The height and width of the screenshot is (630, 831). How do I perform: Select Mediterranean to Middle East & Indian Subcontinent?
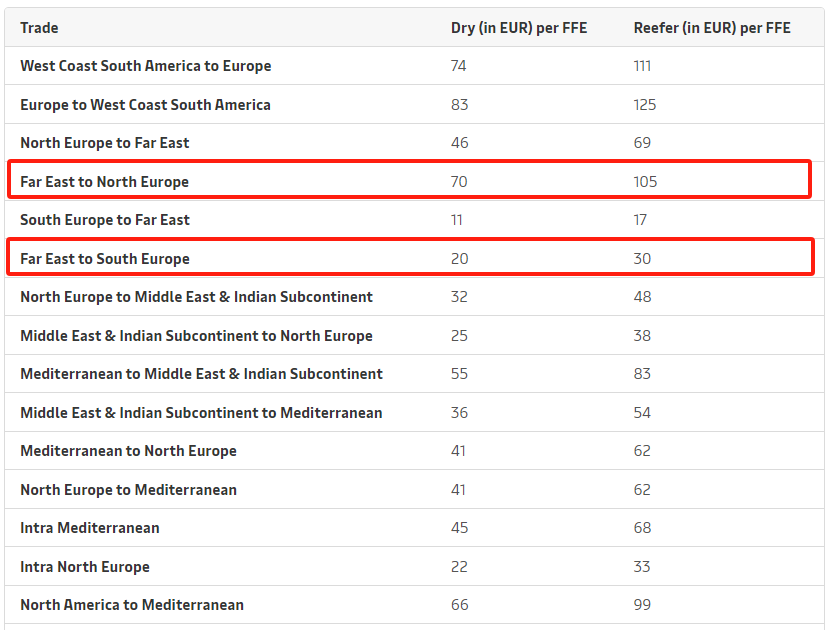[x=201, y=374]
